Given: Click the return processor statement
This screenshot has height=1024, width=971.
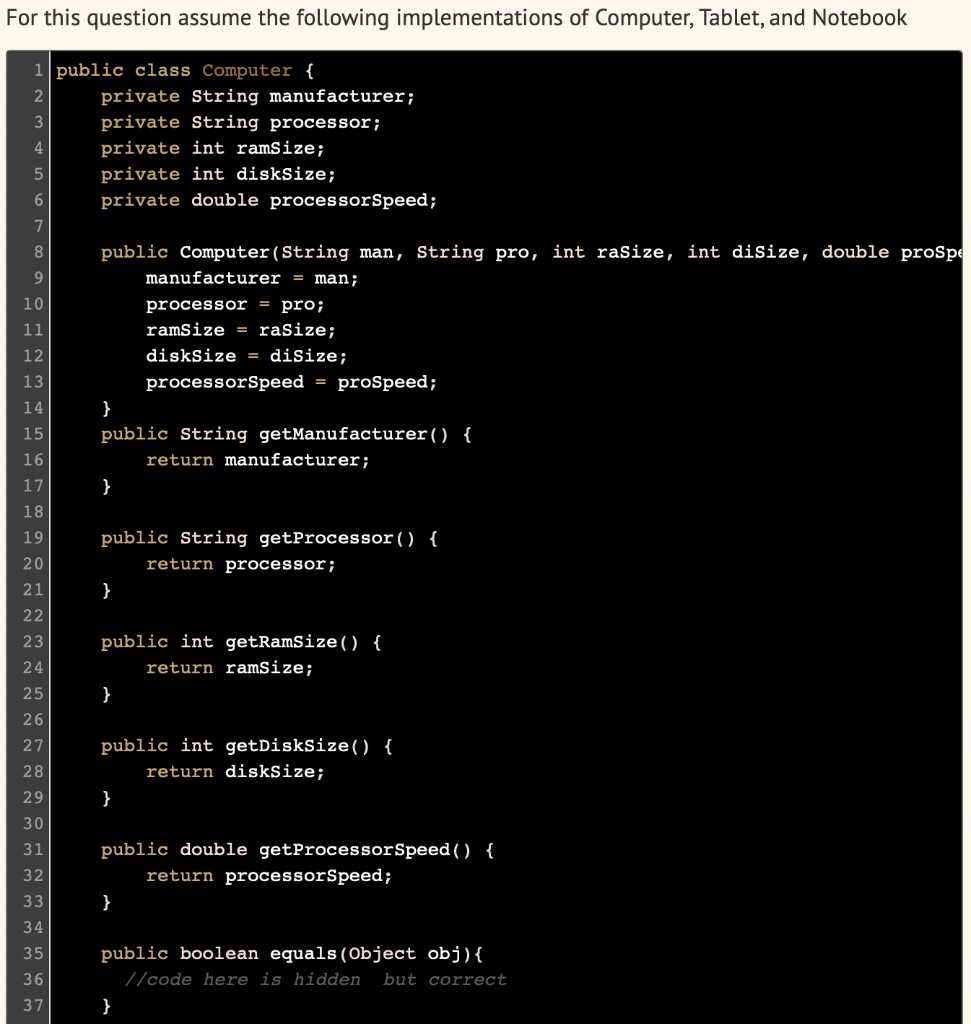Looking at the screenshot, I should pos(240,564).
